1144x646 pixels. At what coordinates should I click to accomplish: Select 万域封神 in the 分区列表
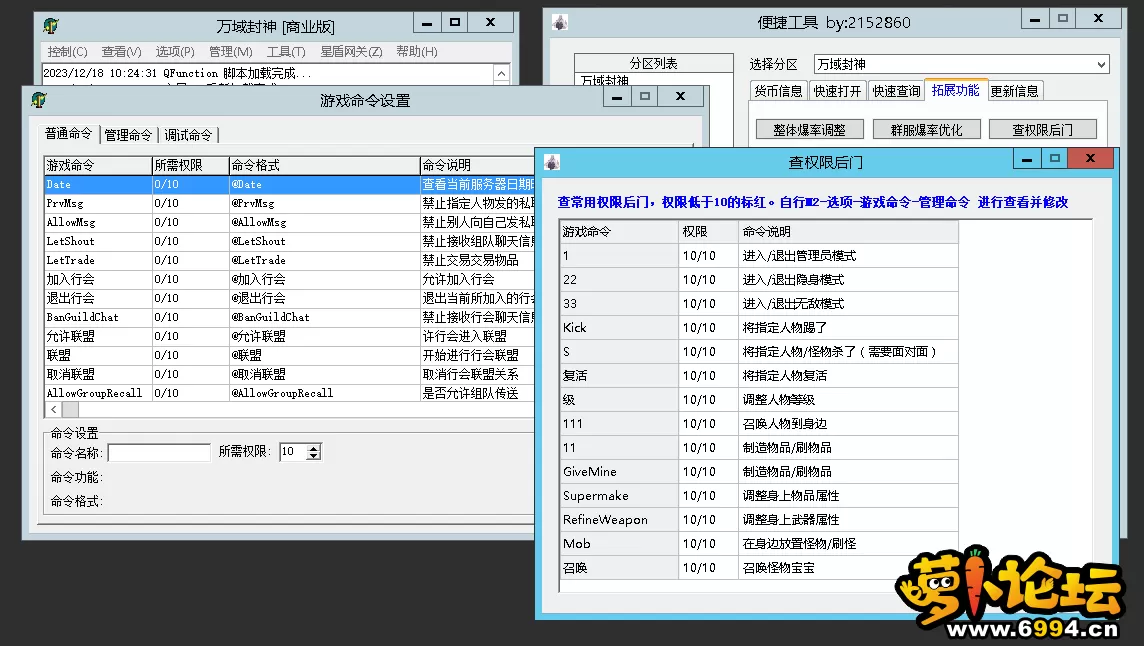tap(605, 80)
